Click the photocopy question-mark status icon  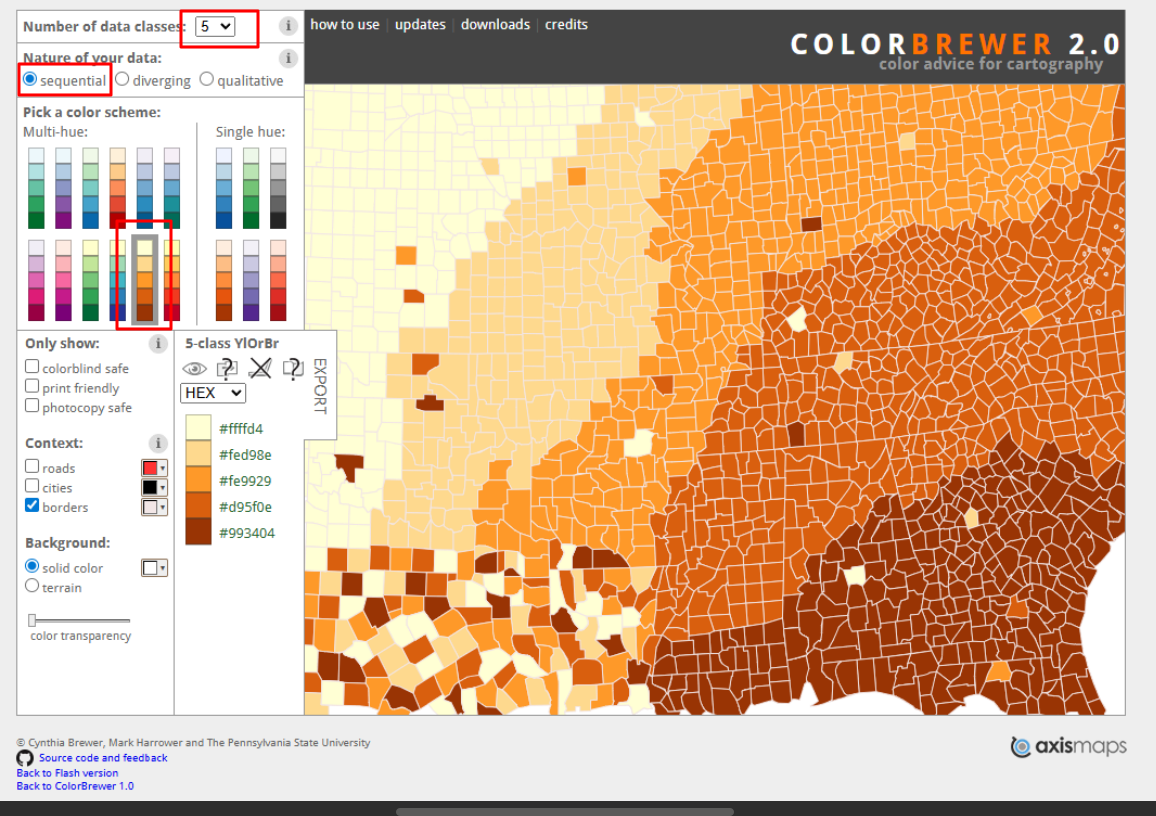click(x=227, y=368)
